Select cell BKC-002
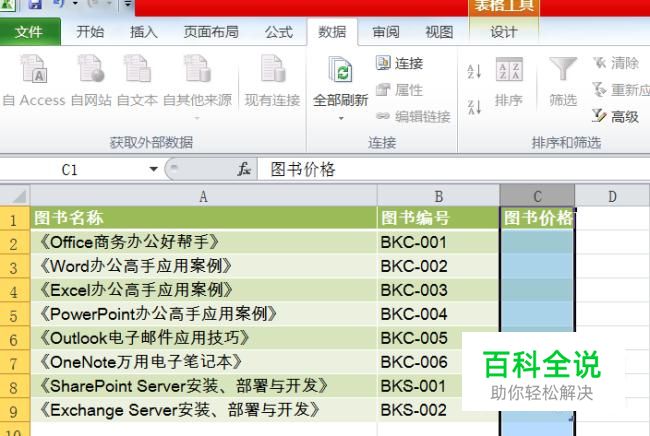 (439, 266)
